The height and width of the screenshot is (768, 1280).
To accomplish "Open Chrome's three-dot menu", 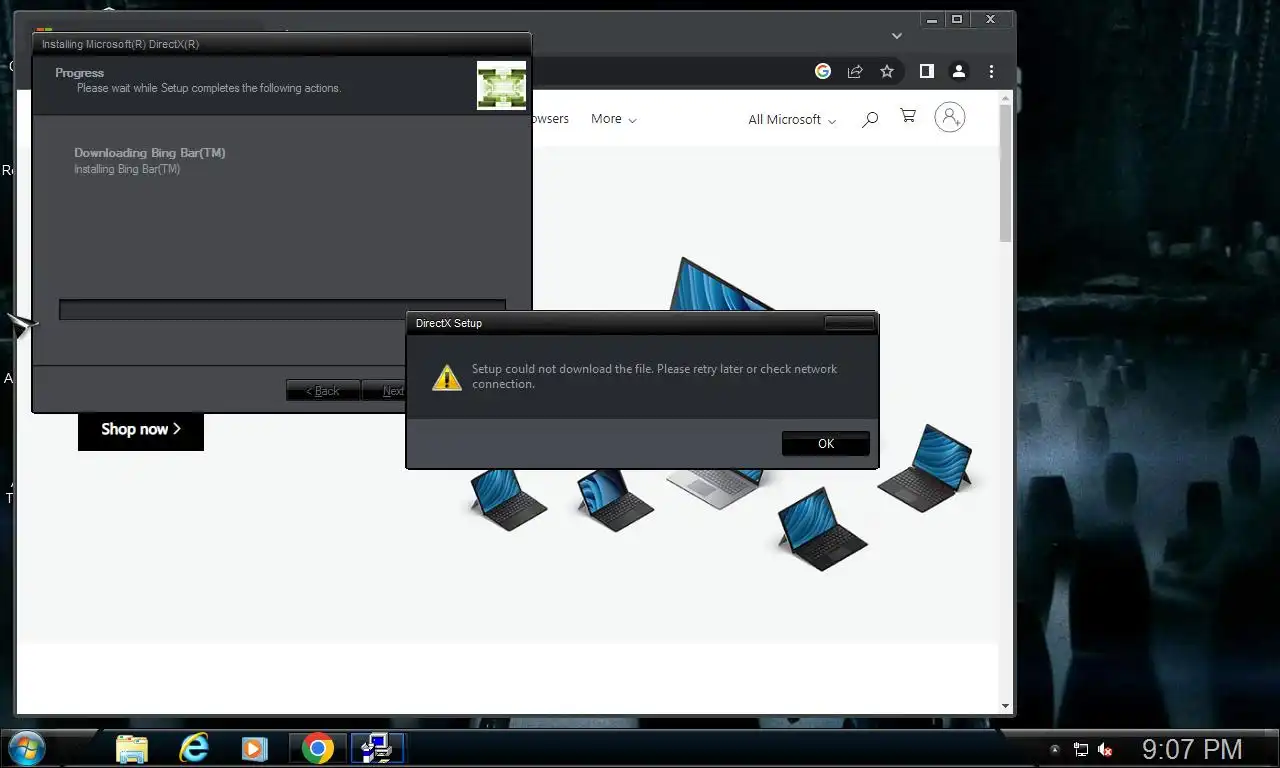I will click(991, 71).
